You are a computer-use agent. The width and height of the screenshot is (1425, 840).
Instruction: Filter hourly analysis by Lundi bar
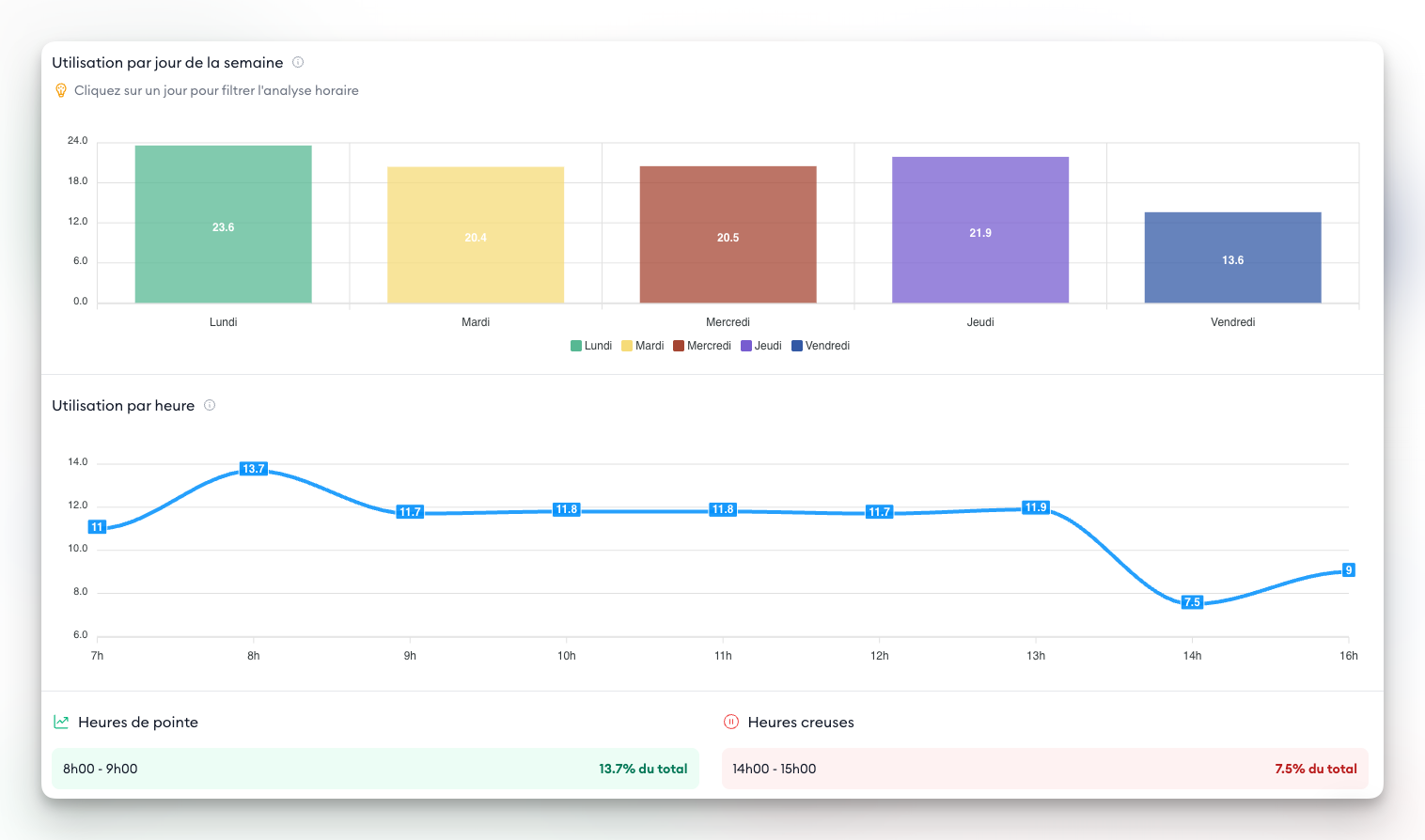pos(223,224)
